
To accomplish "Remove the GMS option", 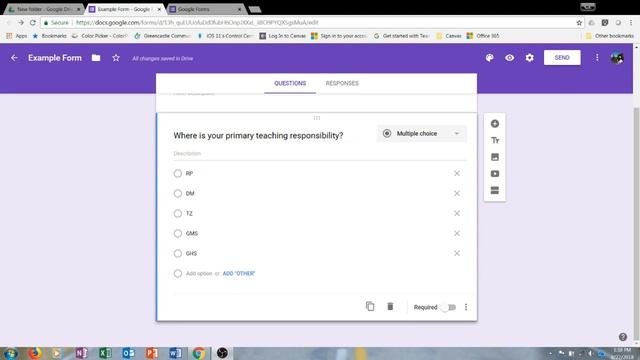I will [x=457, y=233].
